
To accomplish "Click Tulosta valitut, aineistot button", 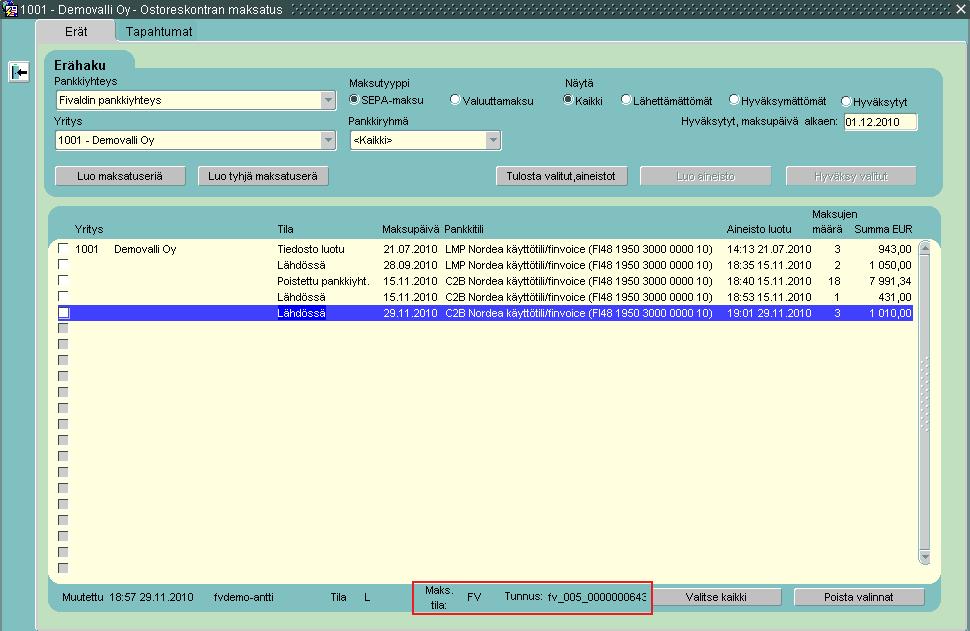I will tap(561, 176).
